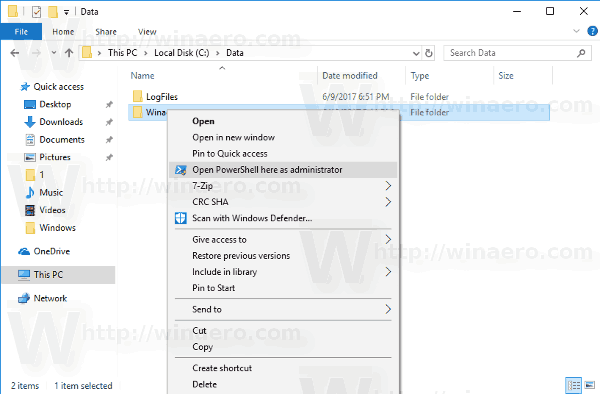This screenshot has width=600, height=394.
Task: Sort by the Size column header
Action: click(x=506, y=76)
